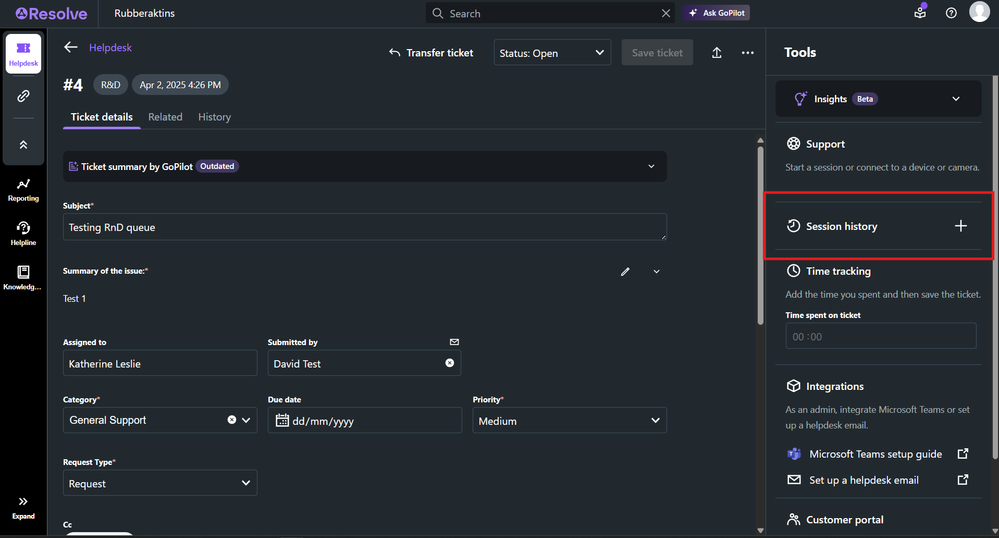Switch to the Related tab
Screen dimensions: 999x538
165,117
